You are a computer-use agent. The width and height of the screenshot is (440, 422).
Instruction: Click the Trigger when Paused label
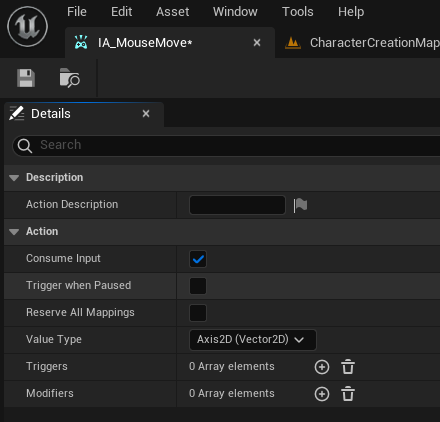pyautogui.click(x=79, y=286)
